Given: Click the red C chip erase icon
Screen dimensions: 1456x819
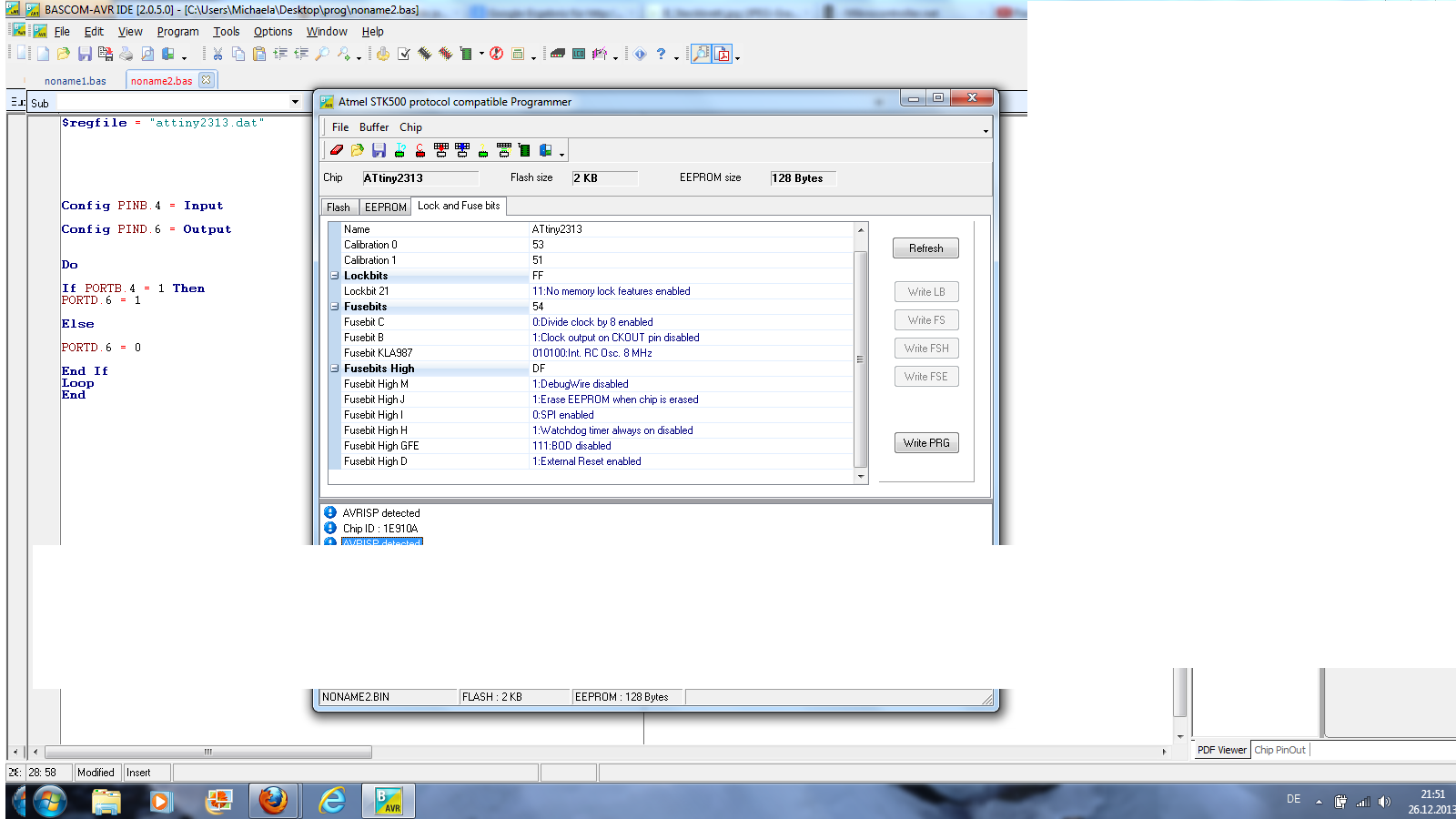Looking at the screenshot, I should point(420,150).
